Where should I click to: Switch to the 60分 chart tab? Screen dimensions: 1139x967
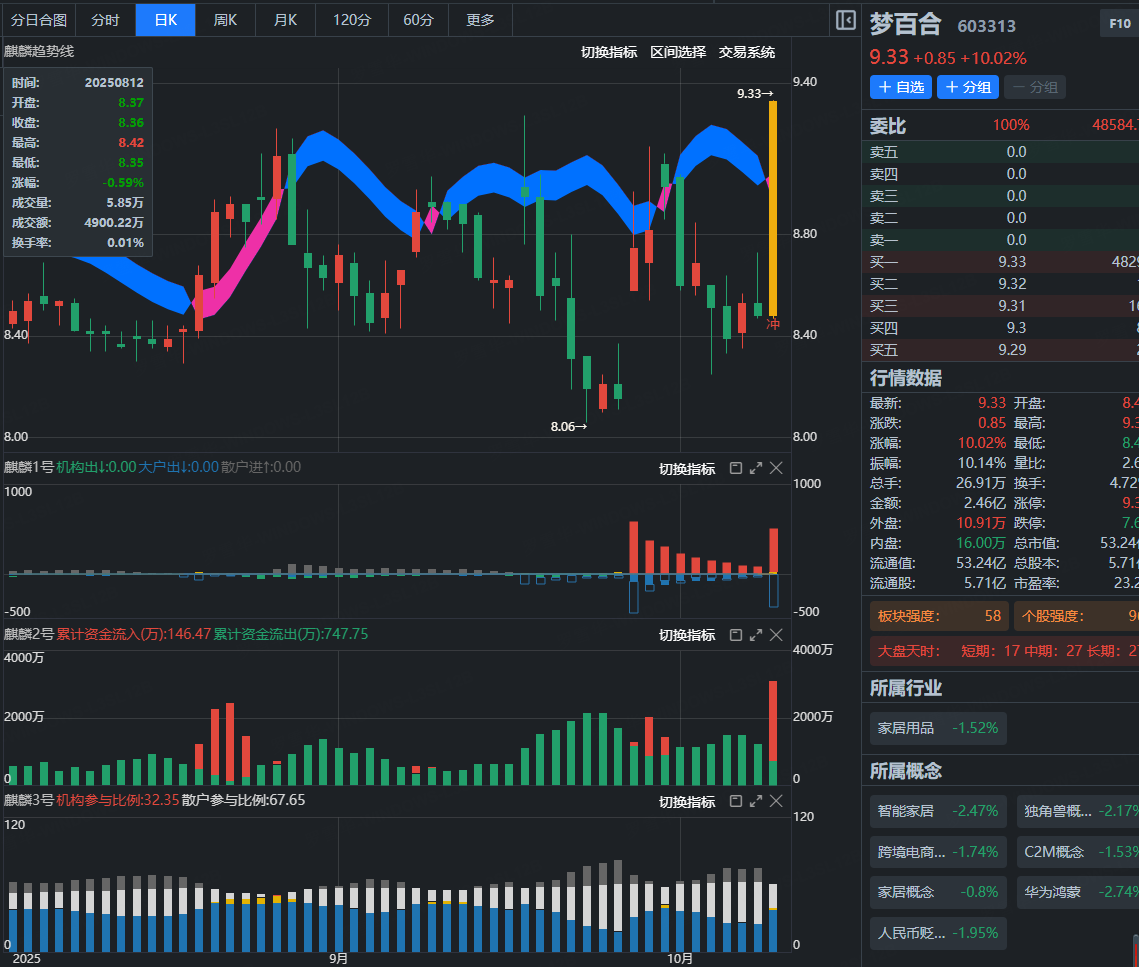coord(418,20)
